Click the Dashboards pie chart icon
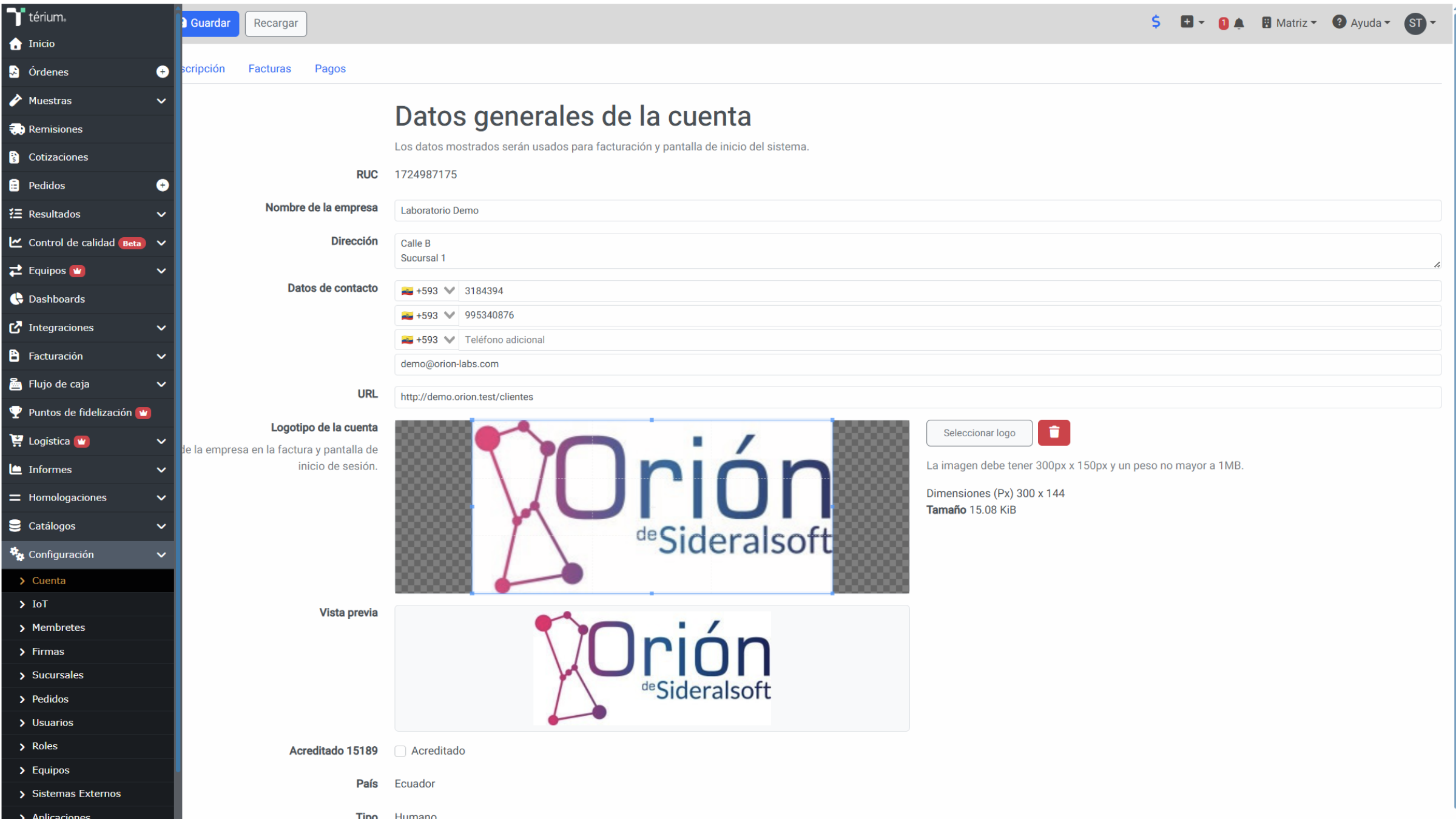The width and height of the screenshot is (1456, 819). [16, 299]
